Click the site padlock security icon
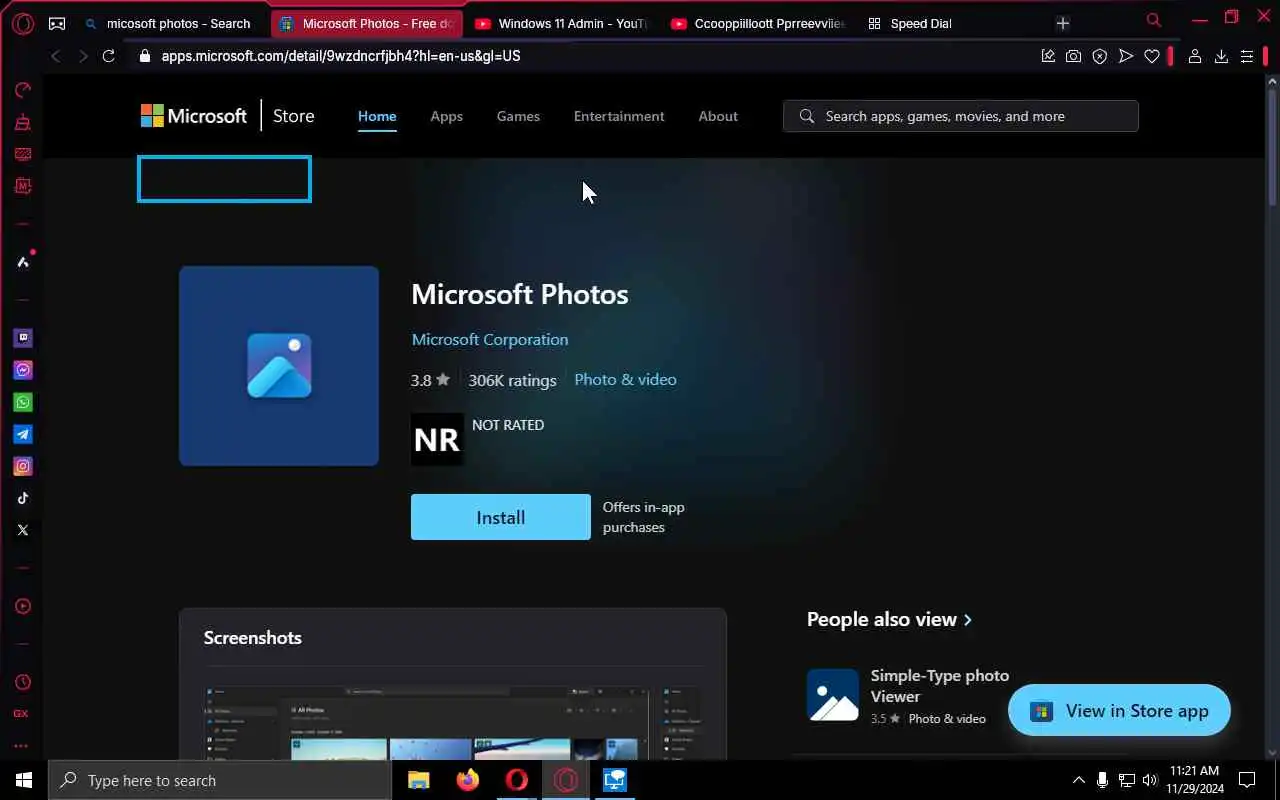Image resolution: width=1280 pixels, height=800 pixels. click(145, 56)
